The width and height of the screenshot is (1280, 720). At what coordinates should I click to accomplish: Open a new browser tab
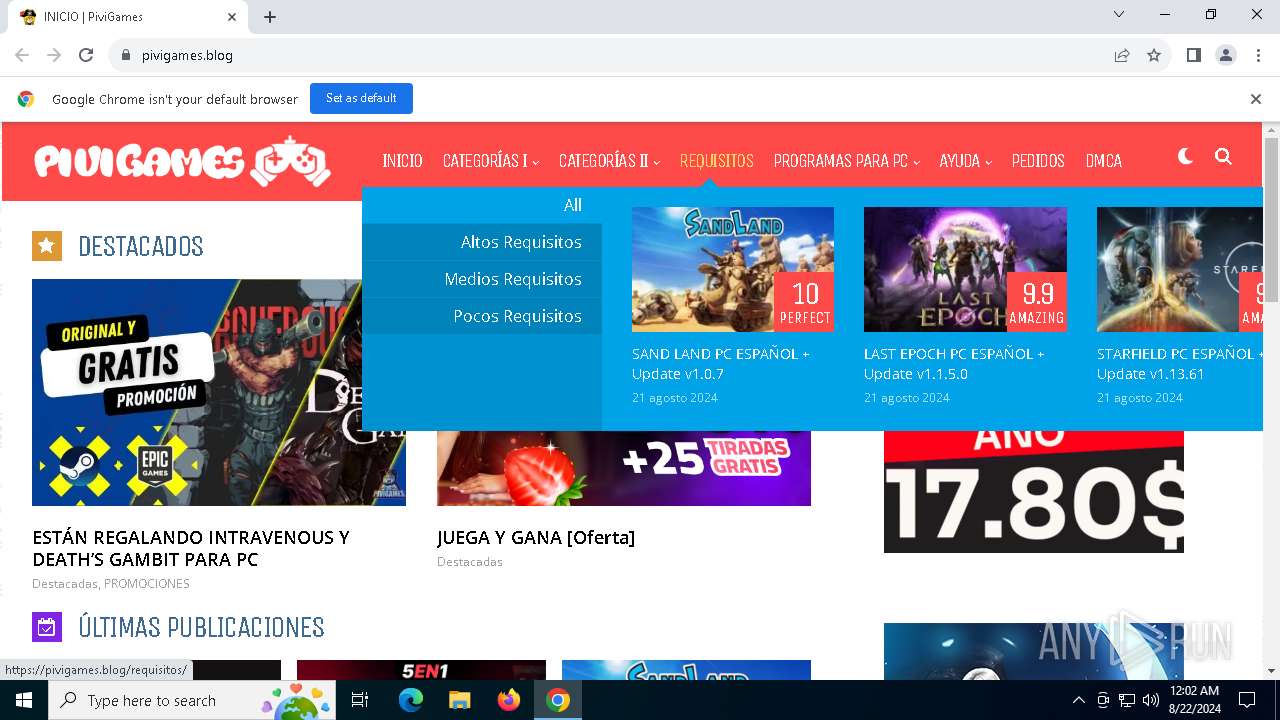point(270,17)
